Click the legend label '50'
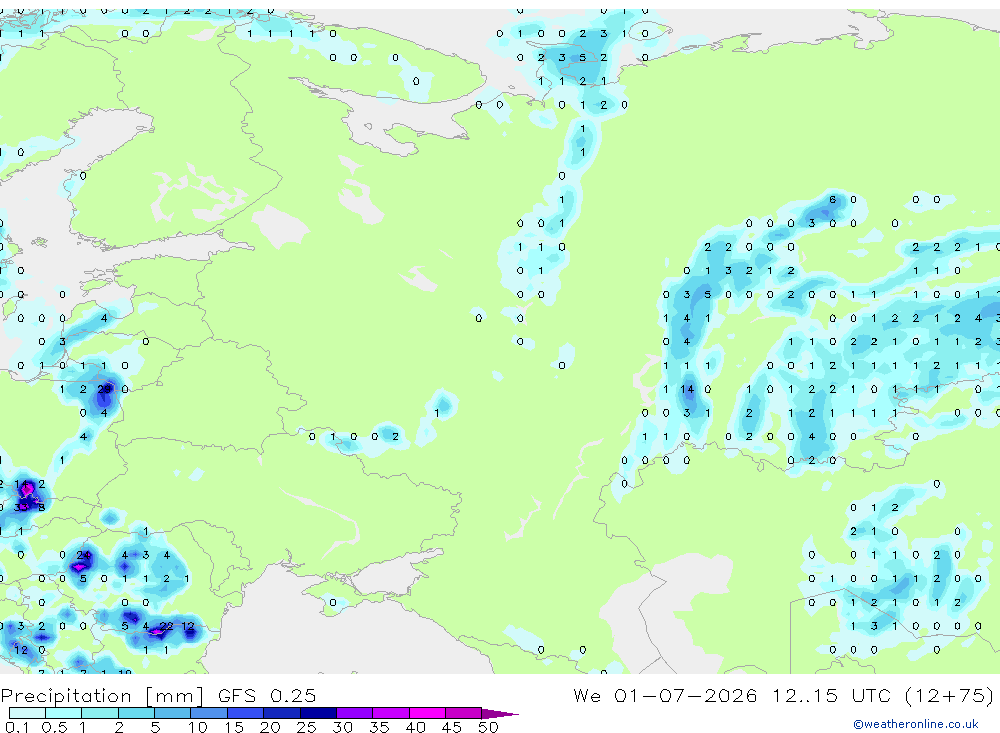The width and height of the screenshot is (1000, 733). (x=488, y=727)
